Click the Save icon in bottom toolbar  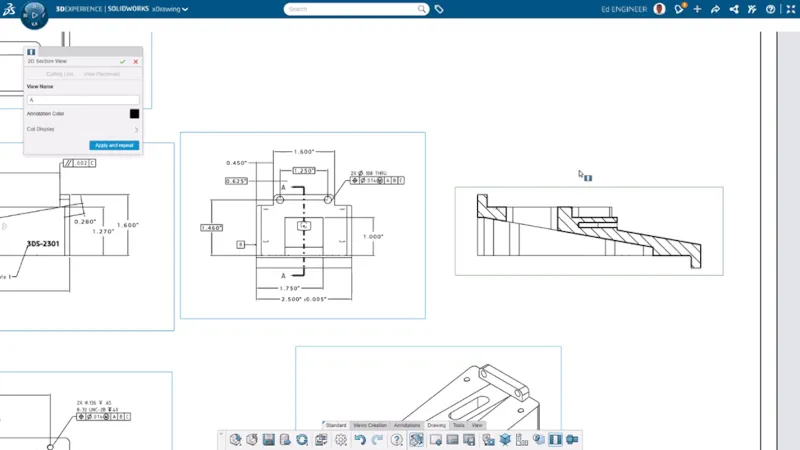click(x=269, y=439)
